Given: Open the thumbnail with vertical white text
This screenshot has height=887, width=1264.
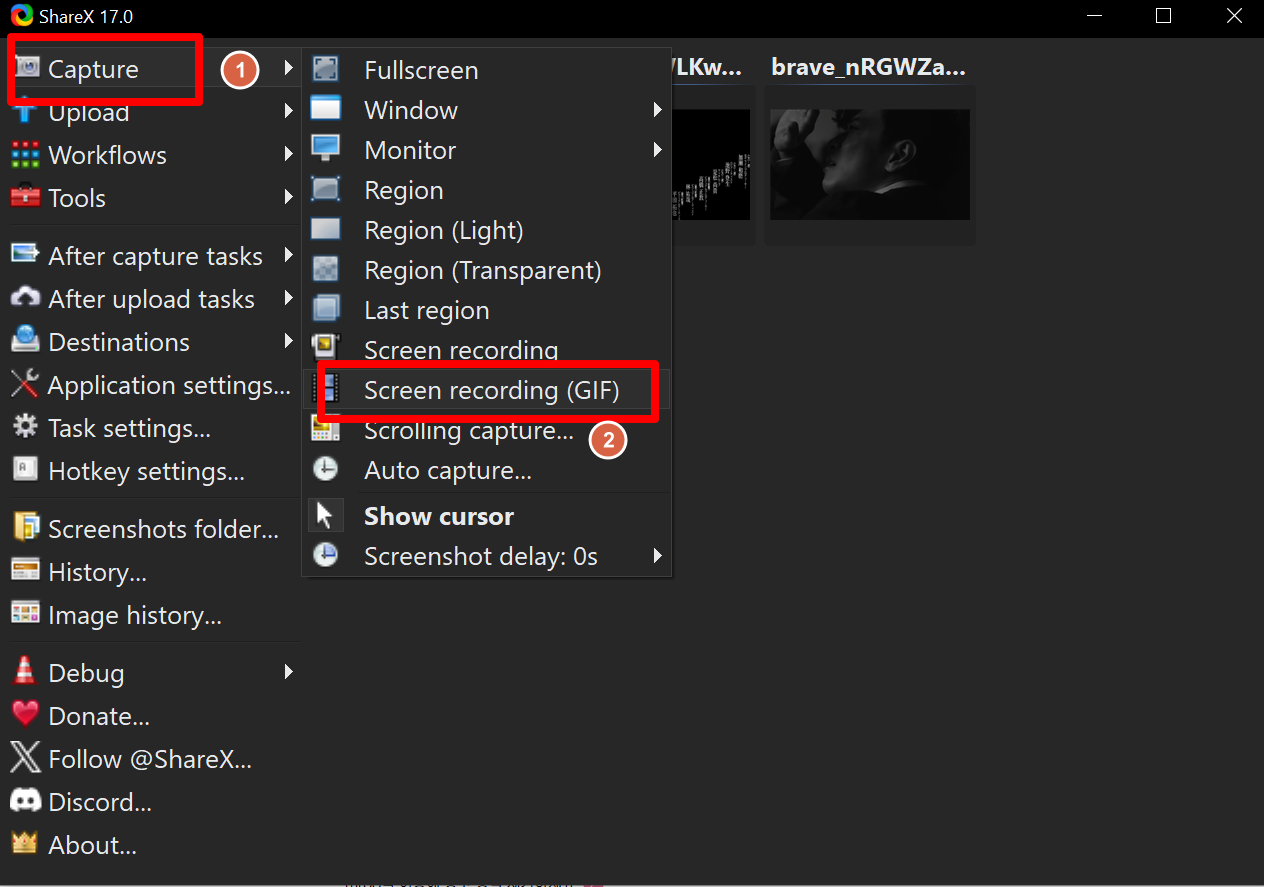Looking at the screenshot, I should tap(710, 165).
